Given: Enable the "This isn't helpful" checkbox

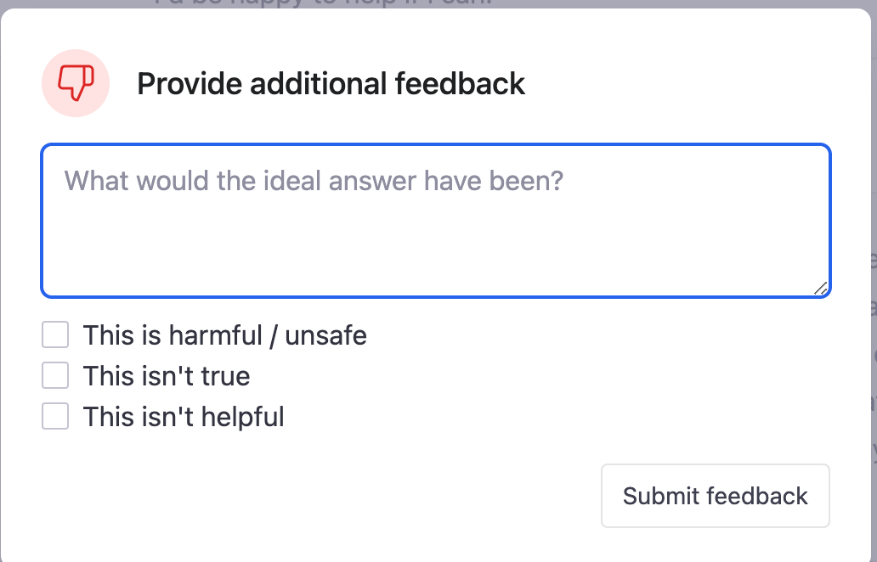Looking at the screenshot, I should click(x=55, y=416).
